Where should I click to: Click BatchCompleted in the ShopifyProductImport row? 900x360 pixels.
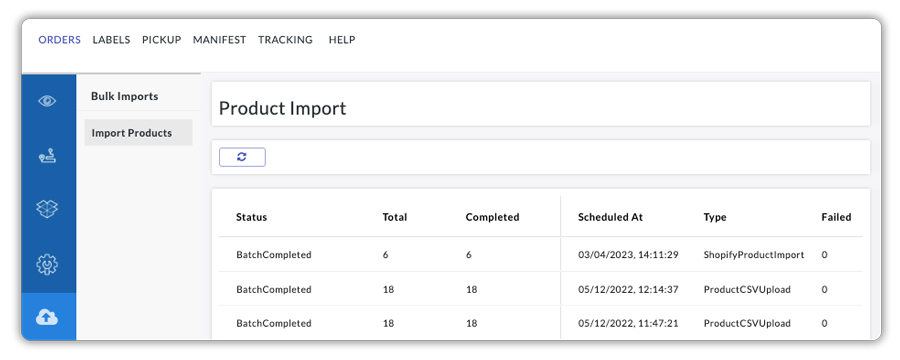pyautogui.click(x=274, y=254)
